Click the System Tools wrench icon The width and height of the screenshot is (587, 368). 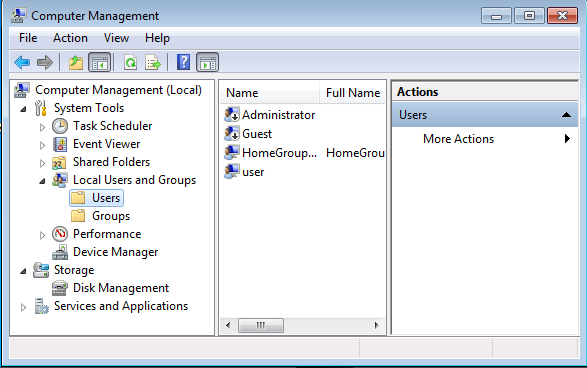point(40,108)
